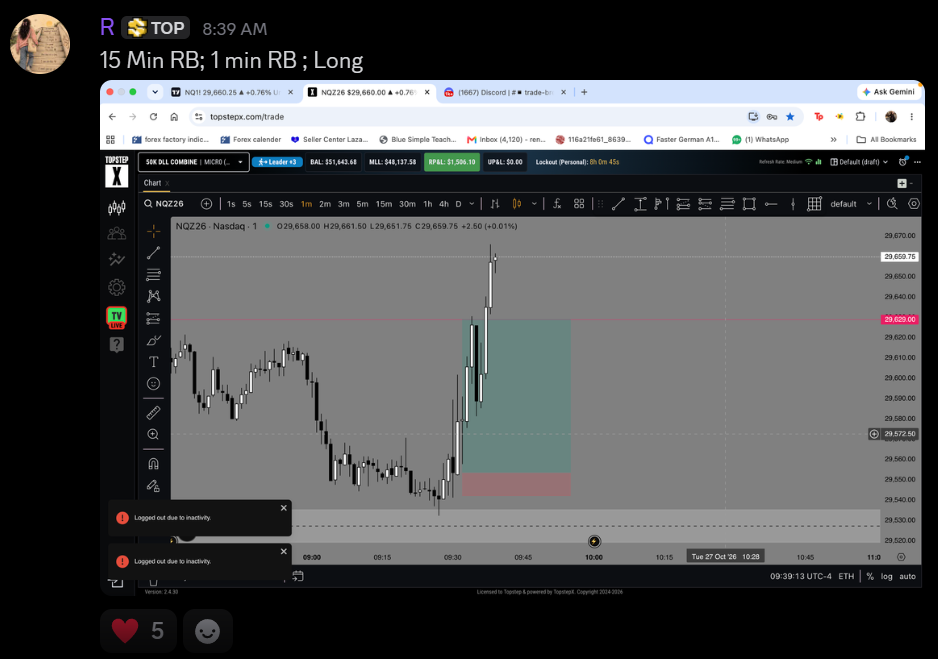Open the NQZ26 symbol search field
The image size is (938, 659).
(164, 204)
